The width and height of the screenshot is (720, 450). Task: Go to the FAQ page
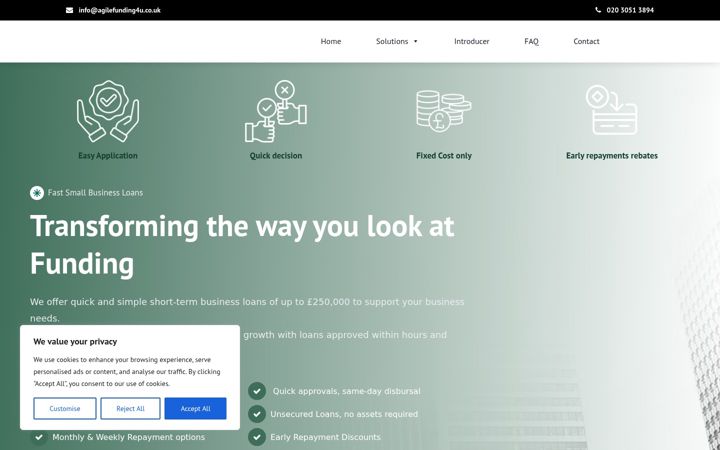coord(531,41)
